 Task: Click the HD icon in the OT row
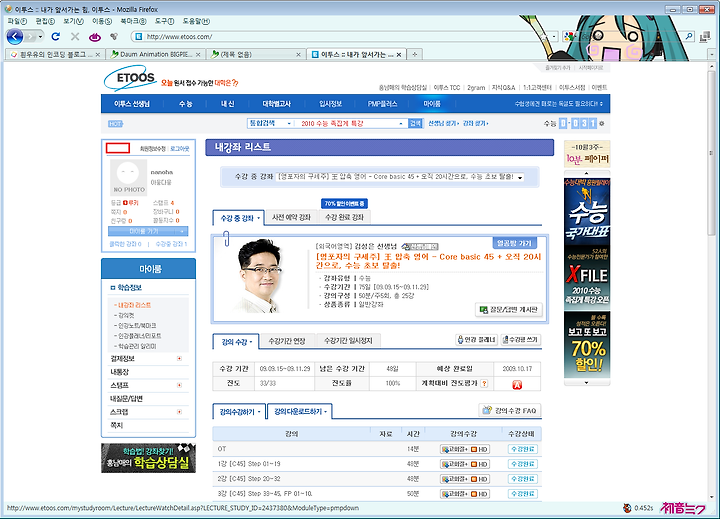479,449
